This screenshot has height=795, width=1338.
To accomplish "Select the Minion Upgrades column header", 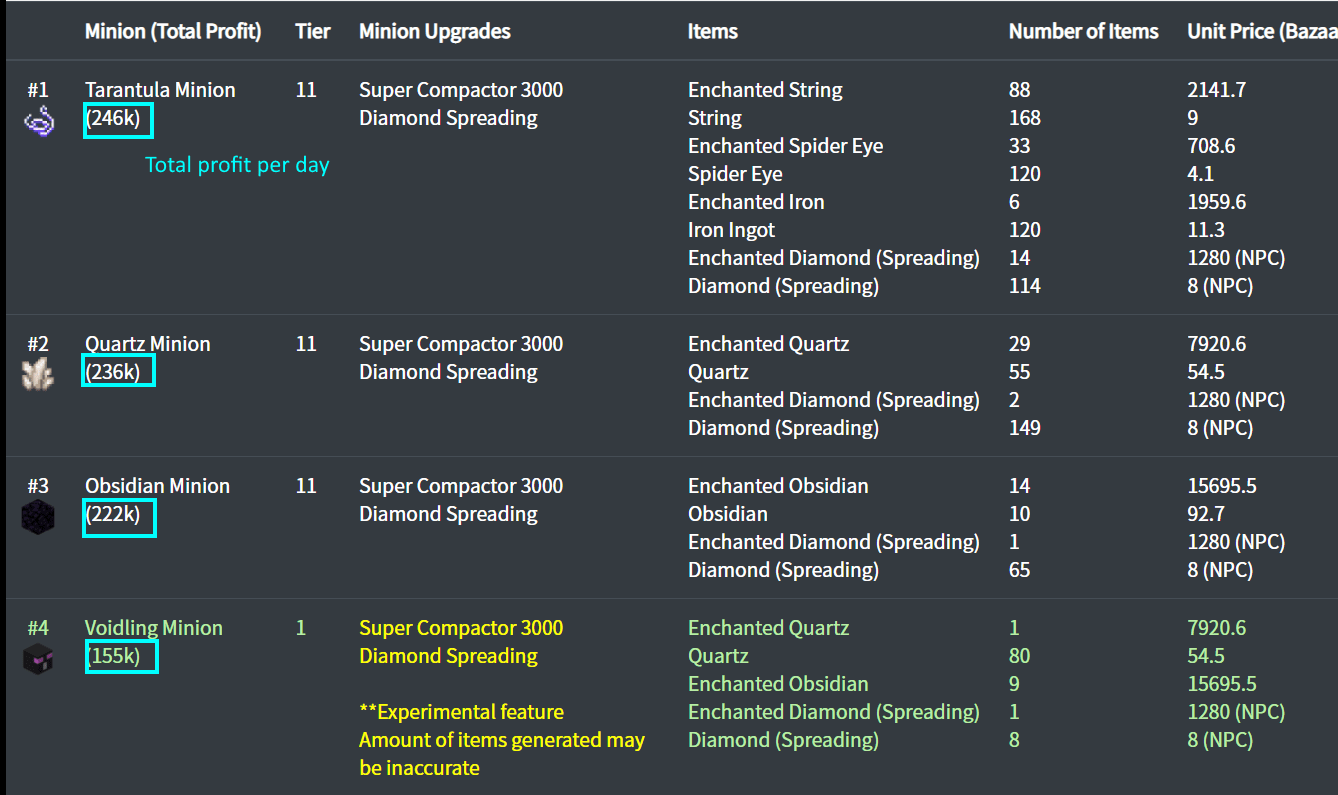I will pos(434,31).
